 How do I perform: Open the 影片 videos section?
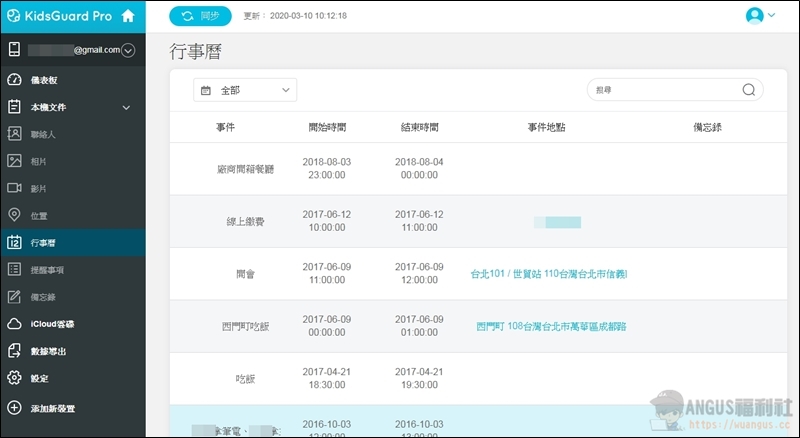(38, 188)
